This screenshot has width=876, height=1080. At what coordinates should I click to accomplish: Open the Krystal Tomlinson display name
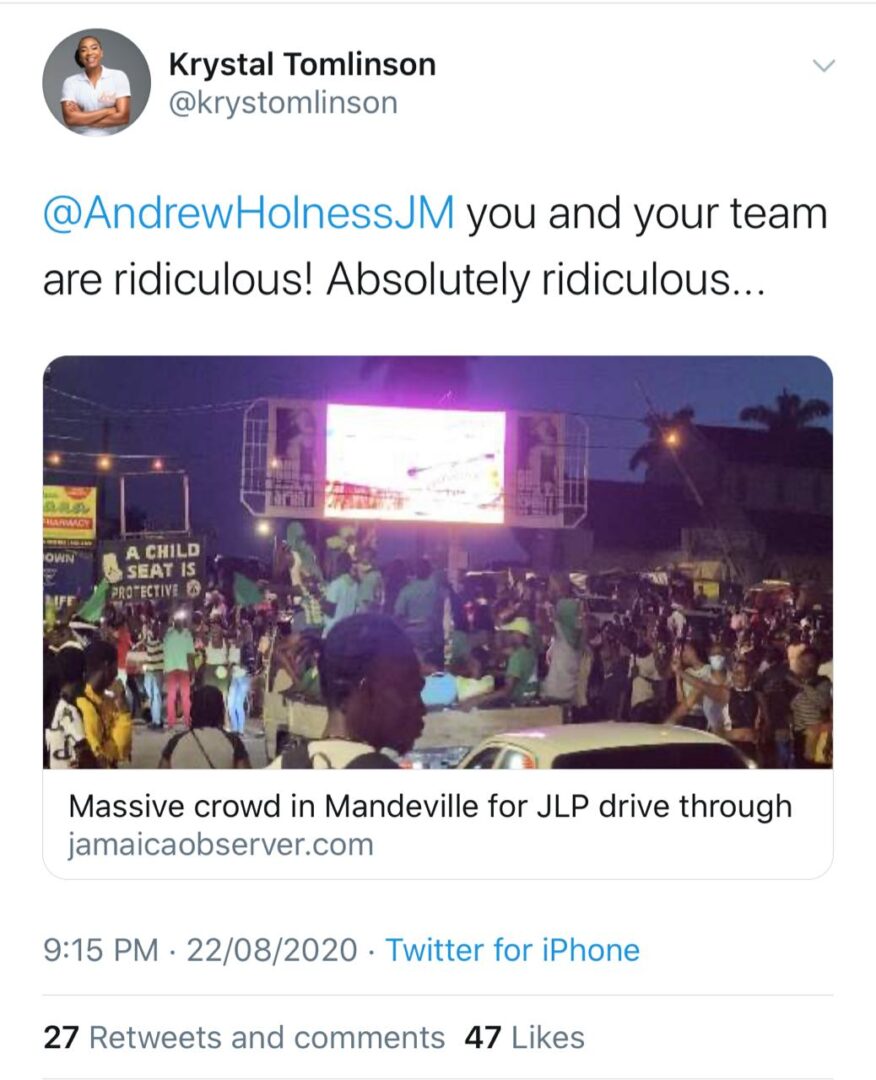(x=302, y=64)
